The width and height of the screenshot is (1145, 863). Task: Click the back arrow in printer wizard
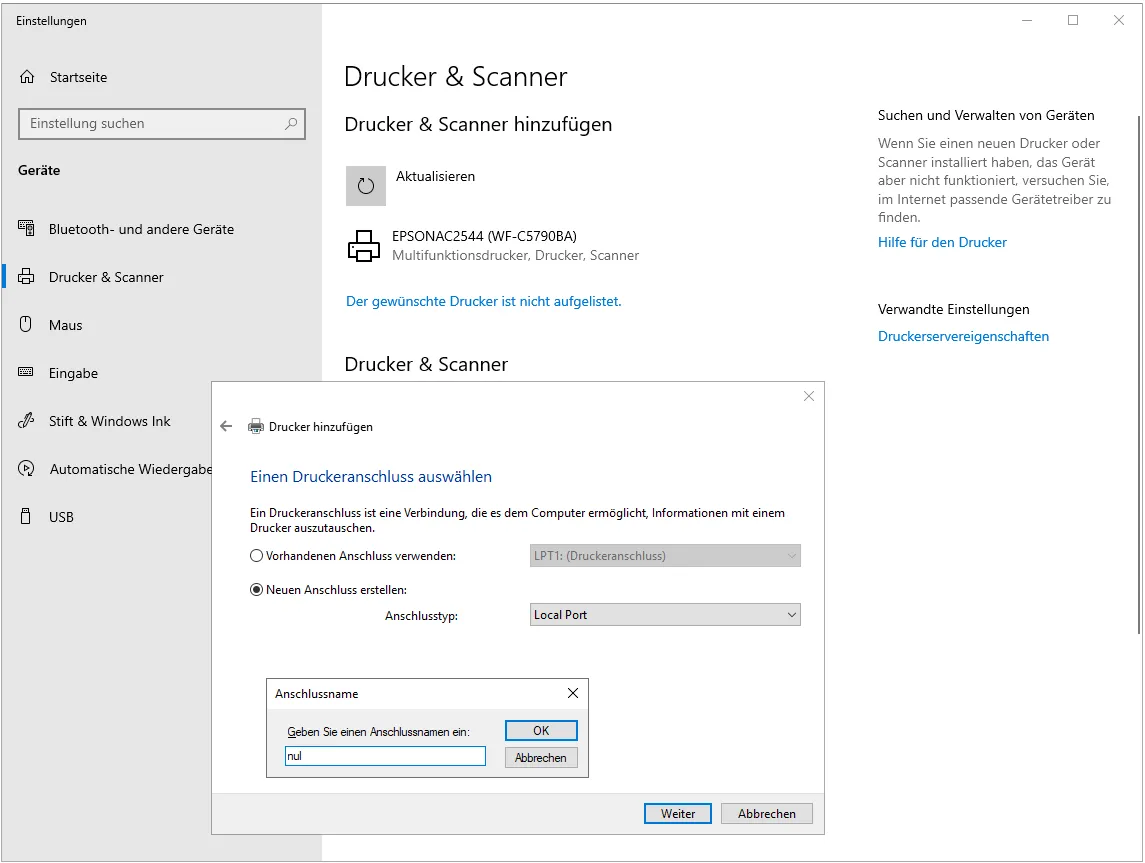pos(226,426)
